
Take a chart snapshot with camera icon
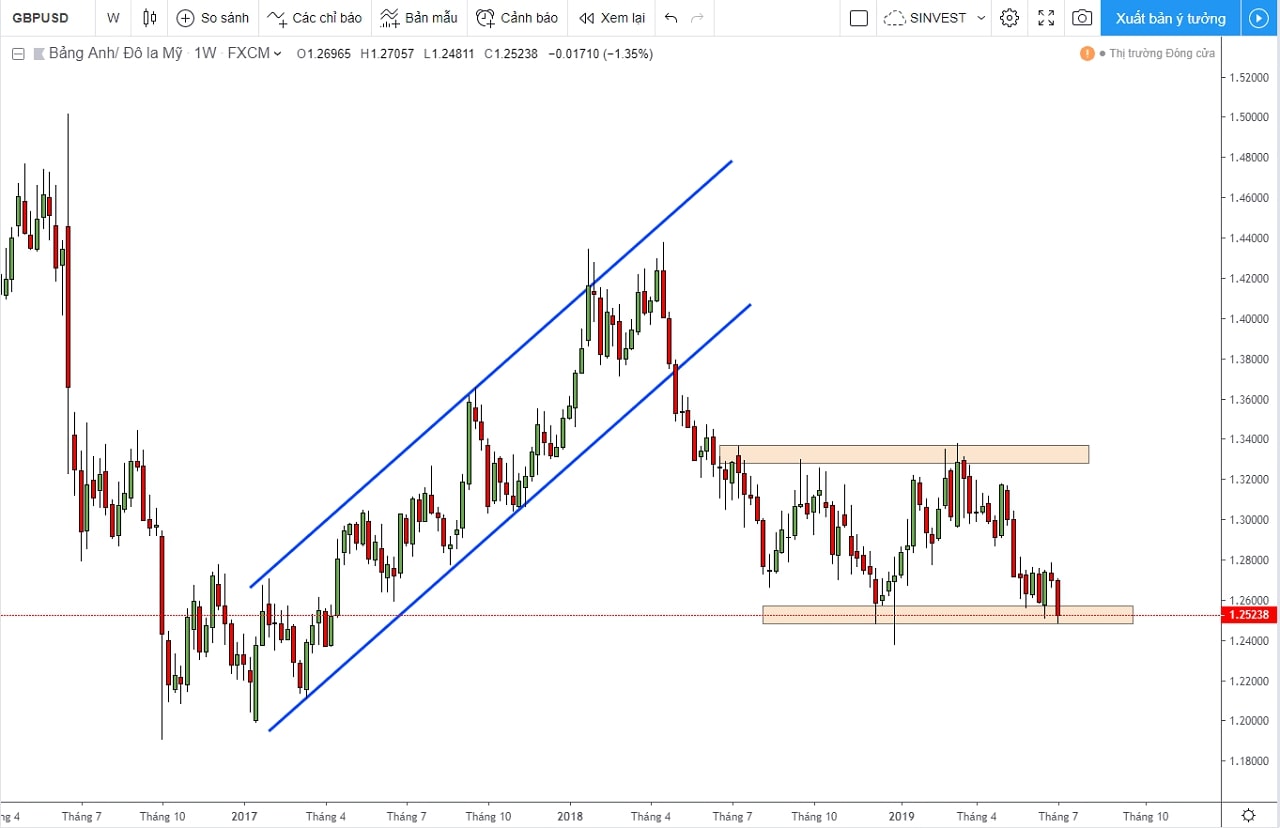point(1082,18)
